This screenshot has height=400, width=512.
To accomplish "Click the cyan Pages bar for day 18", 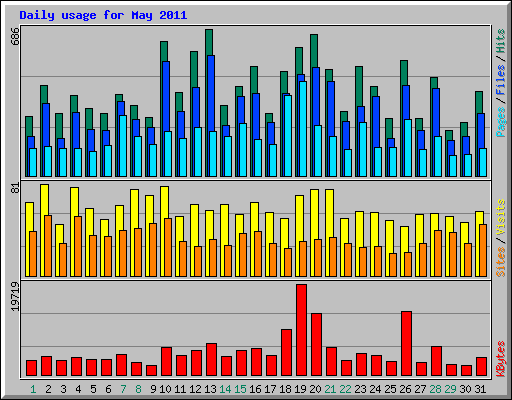I will click(x=288, y=136).
